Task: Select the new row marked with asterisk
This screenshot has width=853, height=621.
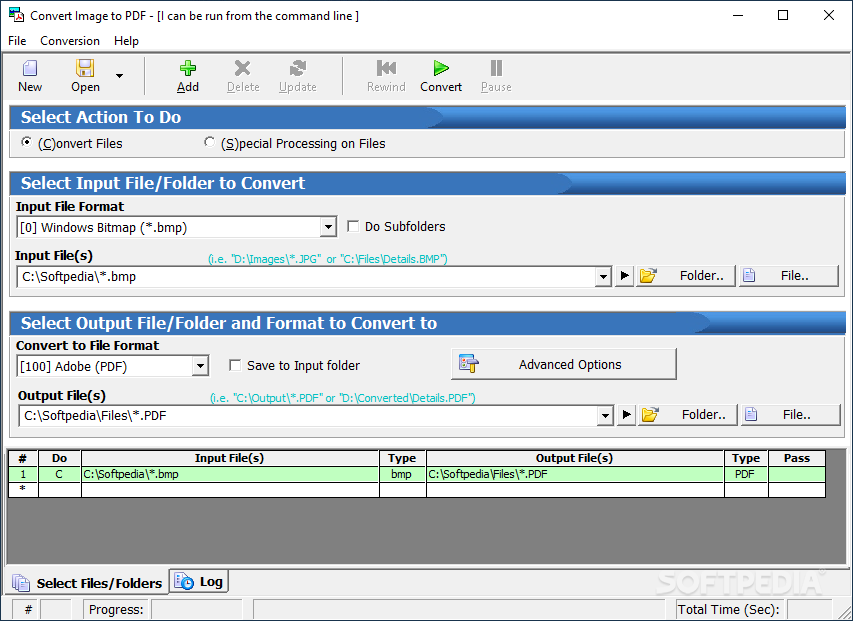Action: pos(22,489)
